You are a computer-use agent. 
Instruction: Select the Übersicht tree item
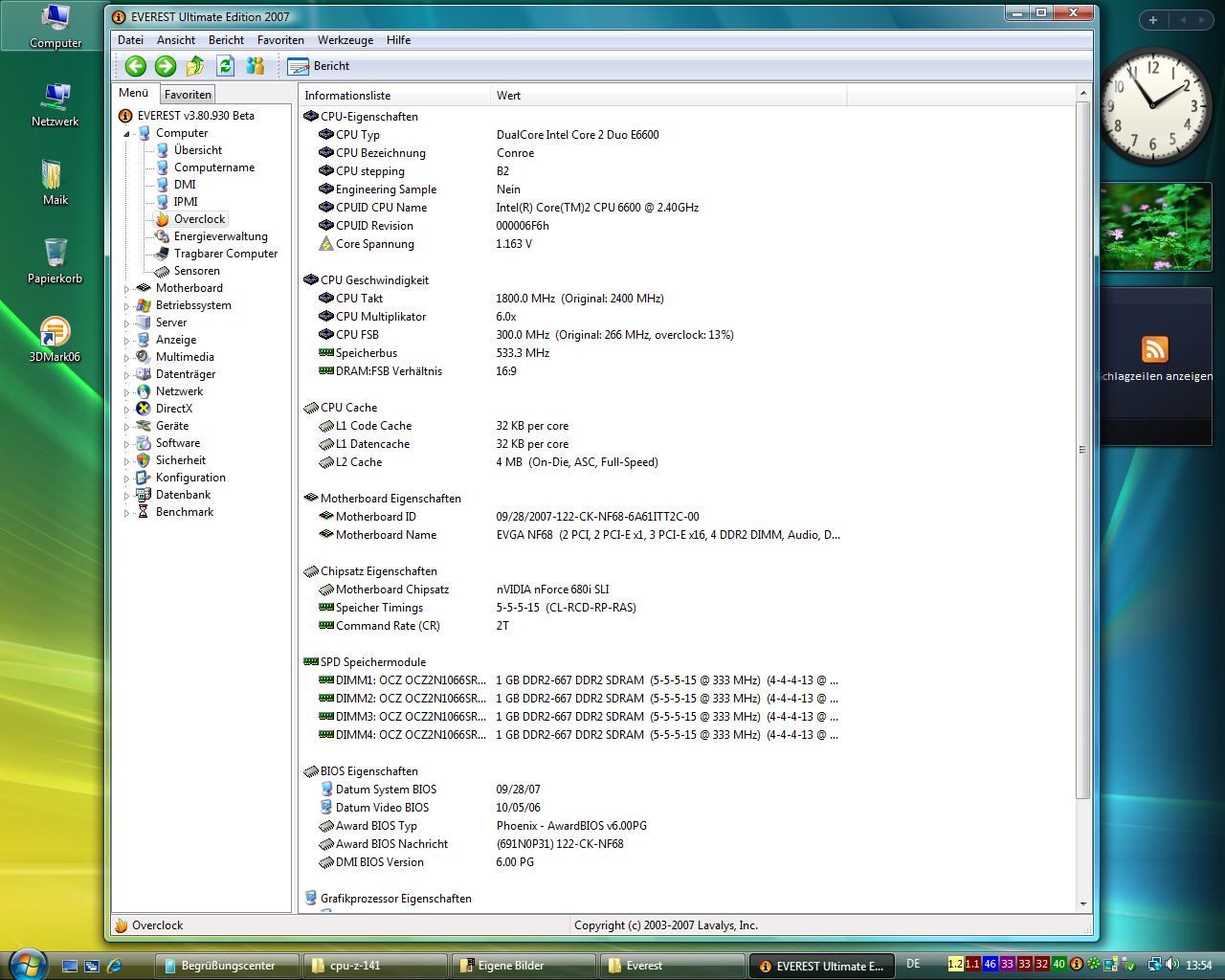pos(198,150)
